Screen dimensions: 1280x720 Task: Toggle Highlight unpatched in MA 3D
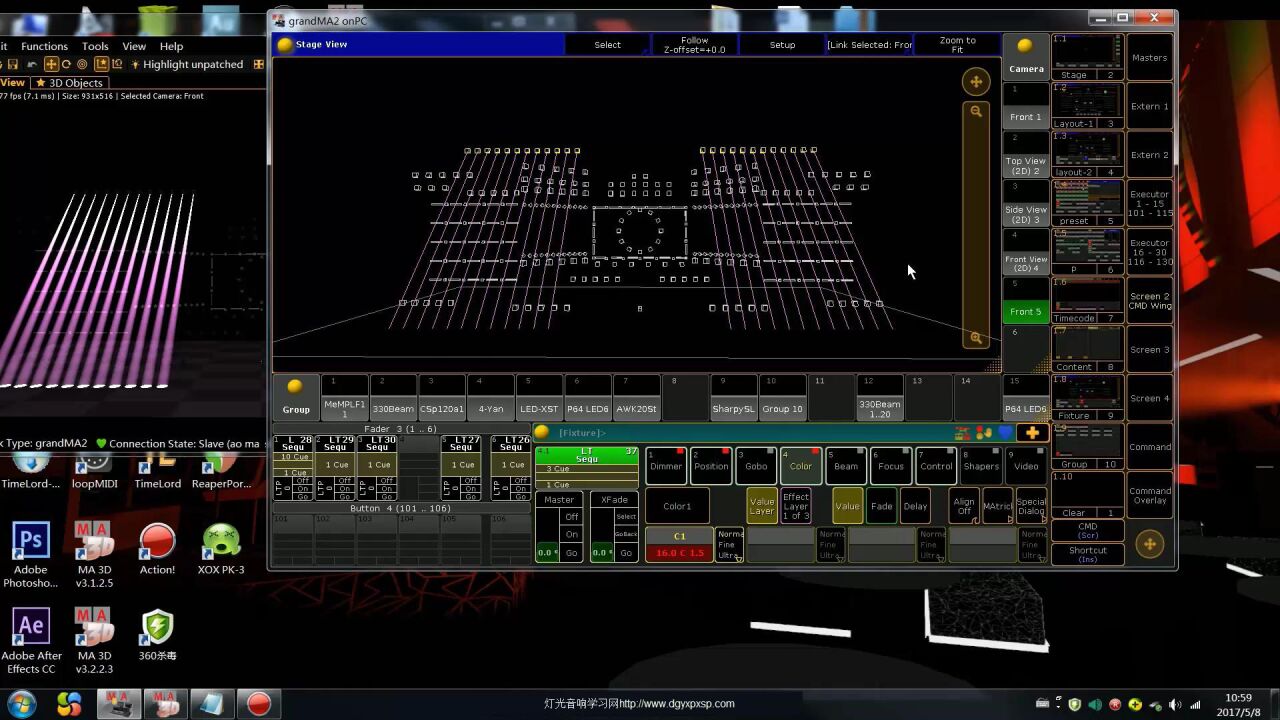[x=187, y=64]
